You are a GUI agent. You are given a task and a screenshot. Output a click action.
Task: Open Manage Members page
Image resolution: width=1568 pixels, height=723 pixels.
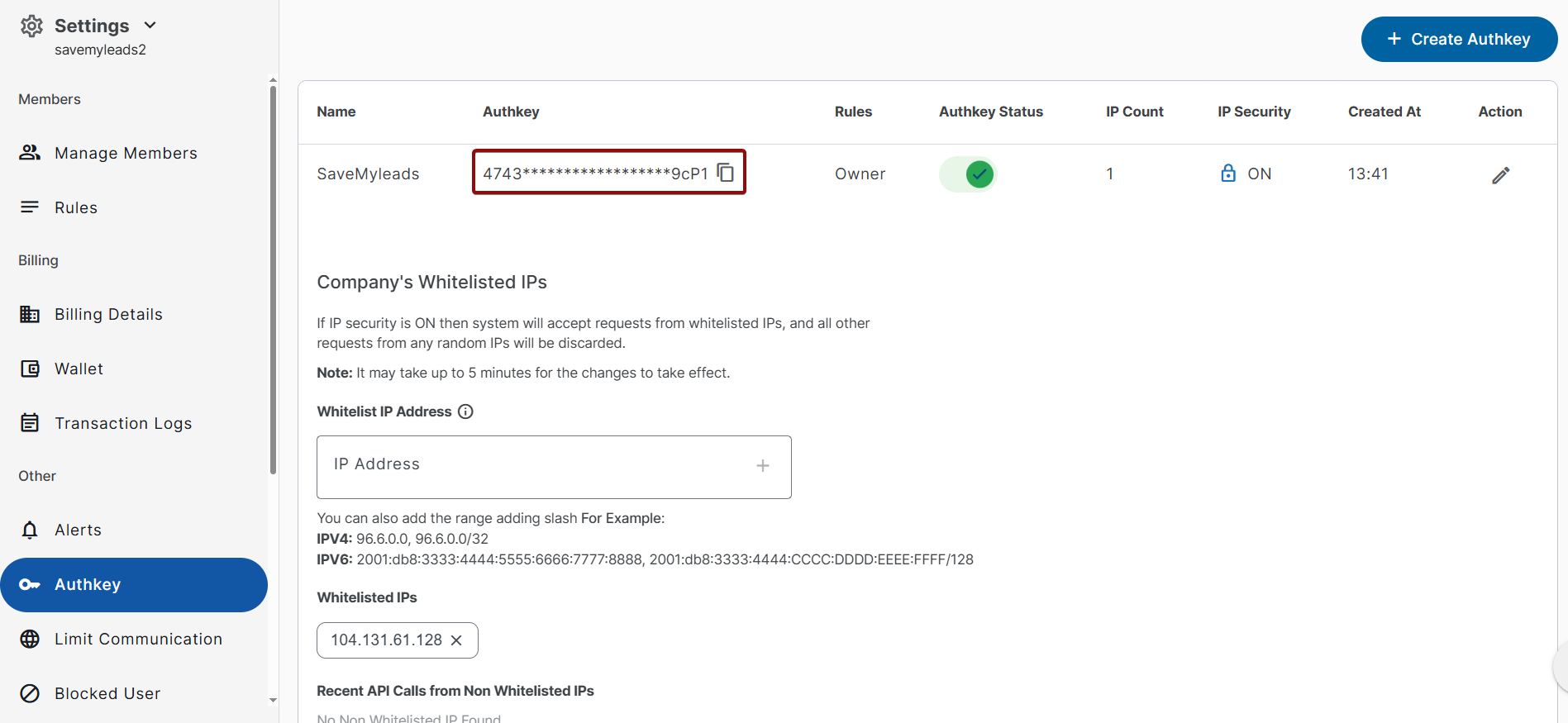point(126,153)
